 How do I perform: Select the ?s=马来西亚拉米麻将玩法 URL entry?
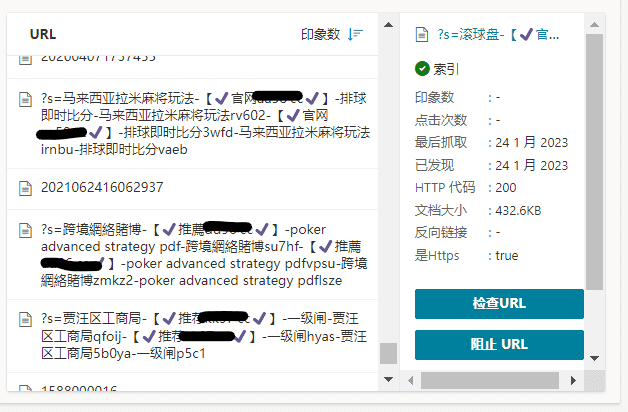(x=192, y=124)
